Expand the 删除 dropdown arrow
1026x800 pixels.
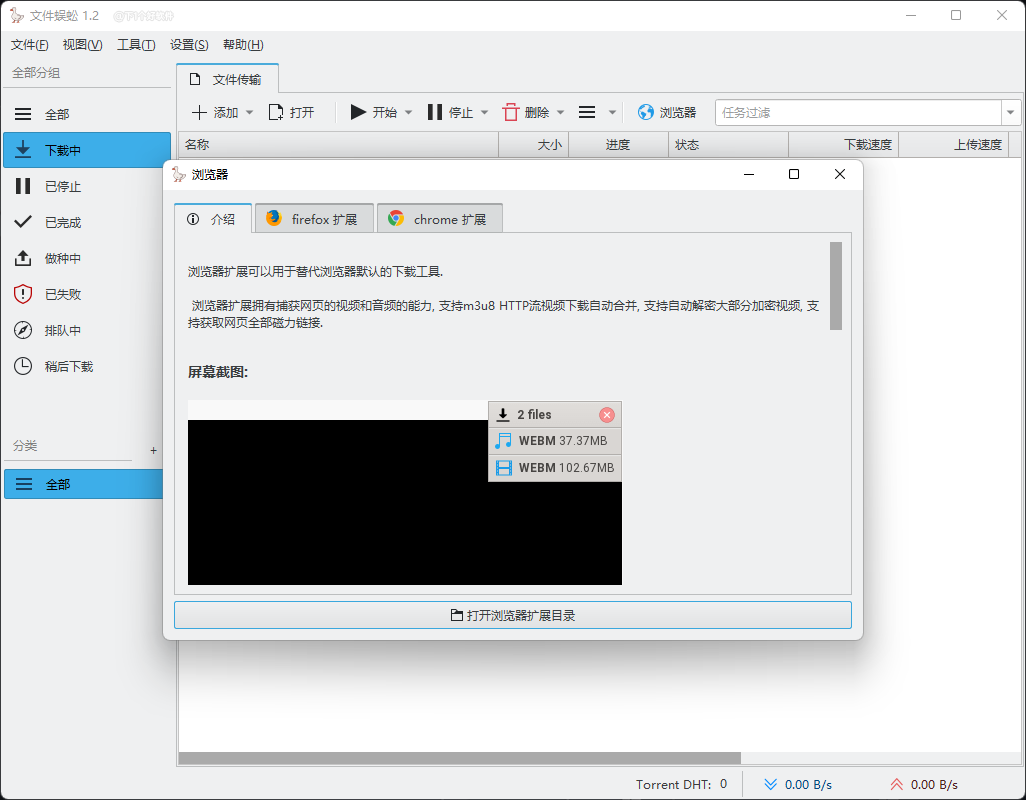coord(560,113)
